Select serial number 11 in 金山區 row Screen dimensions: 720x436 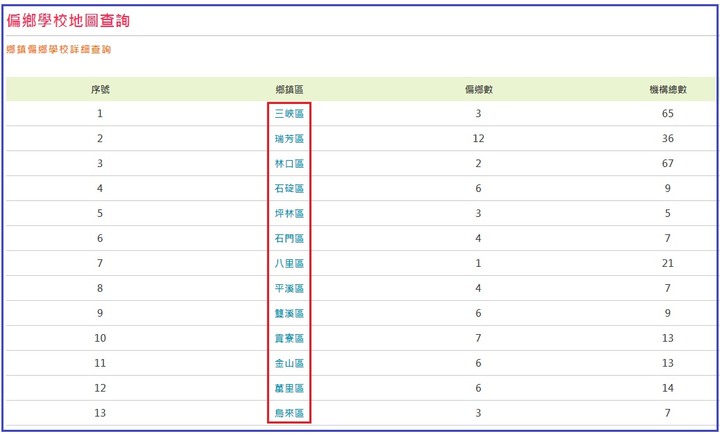pos(100,363)
